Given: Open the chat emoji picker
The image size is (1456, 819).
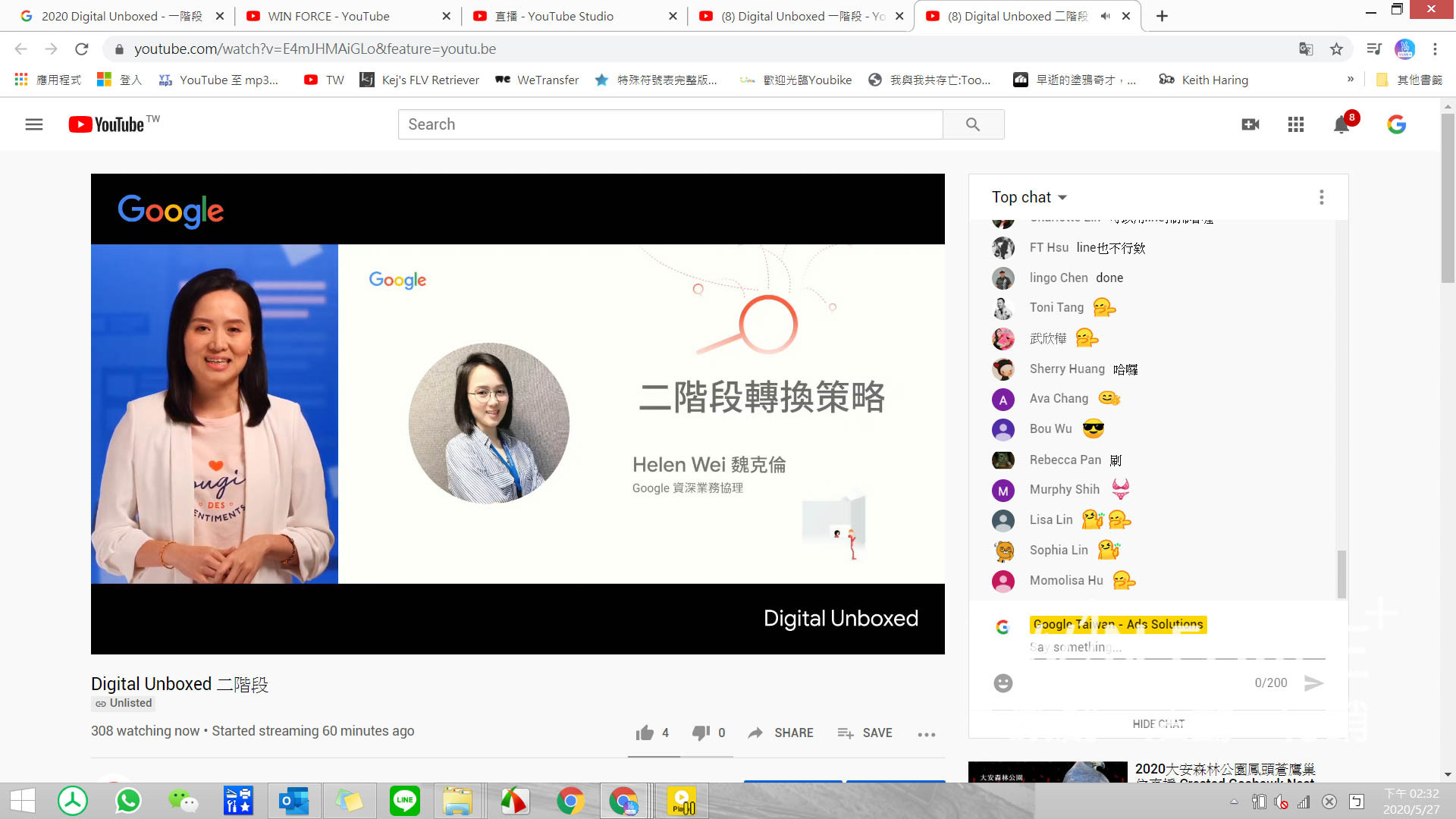Looking at the screenshot, I should [x=1003, y=683].
